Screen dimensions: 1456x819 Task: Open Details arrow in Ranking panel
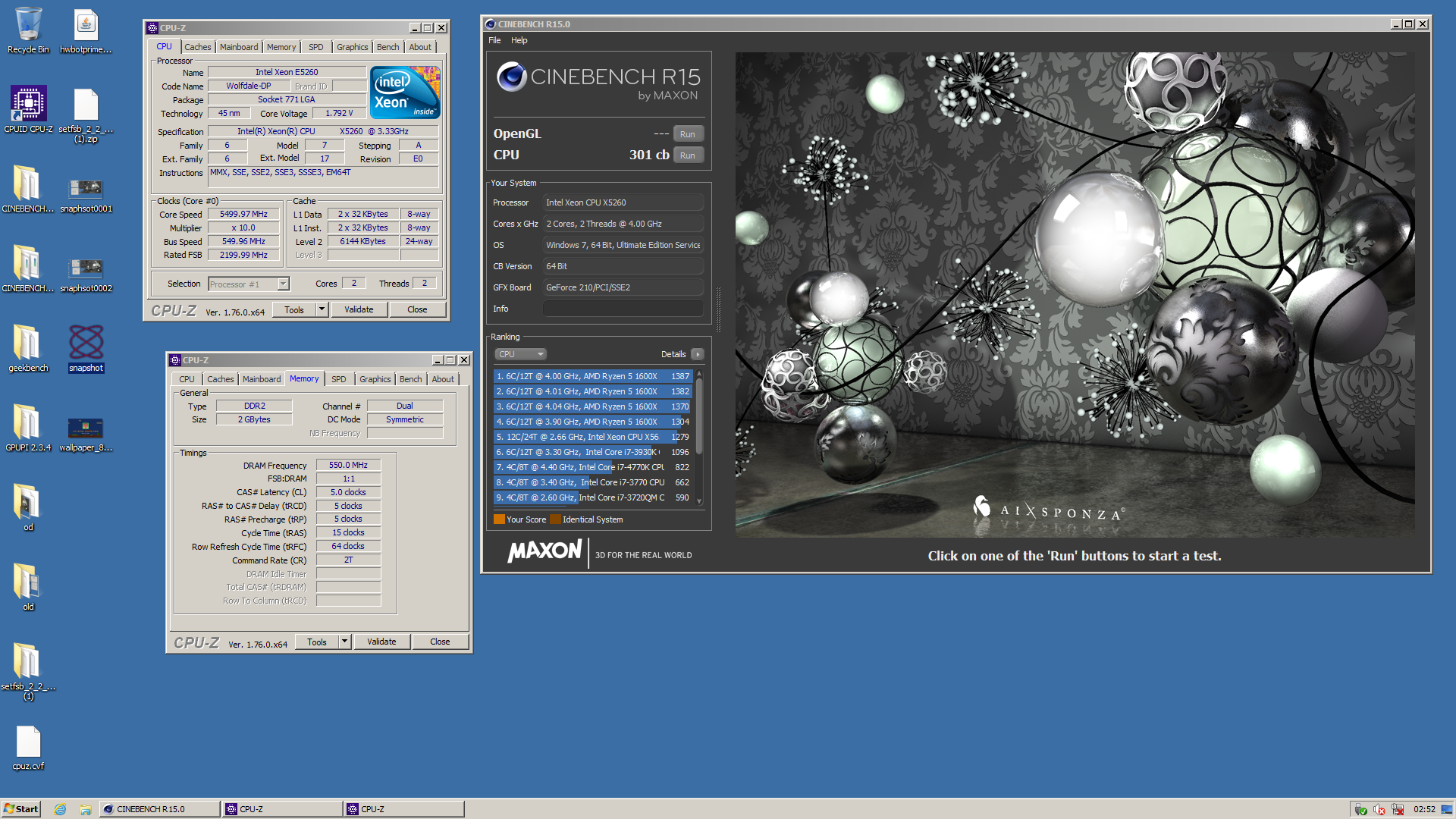pyautogui.click(x=698, y=354)
